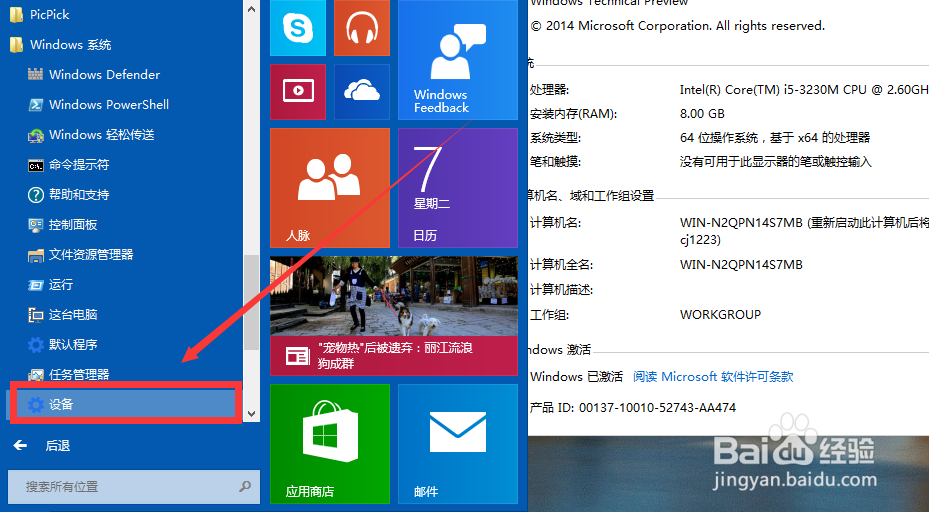Open the Windows Feedback tile
This screenshot has height=512, width=929.
coord(457,60)
